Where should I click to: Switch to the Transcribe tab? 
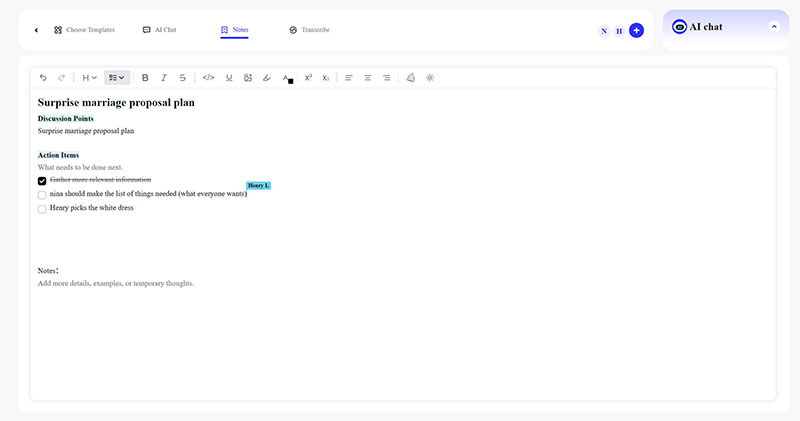(309, 30)
